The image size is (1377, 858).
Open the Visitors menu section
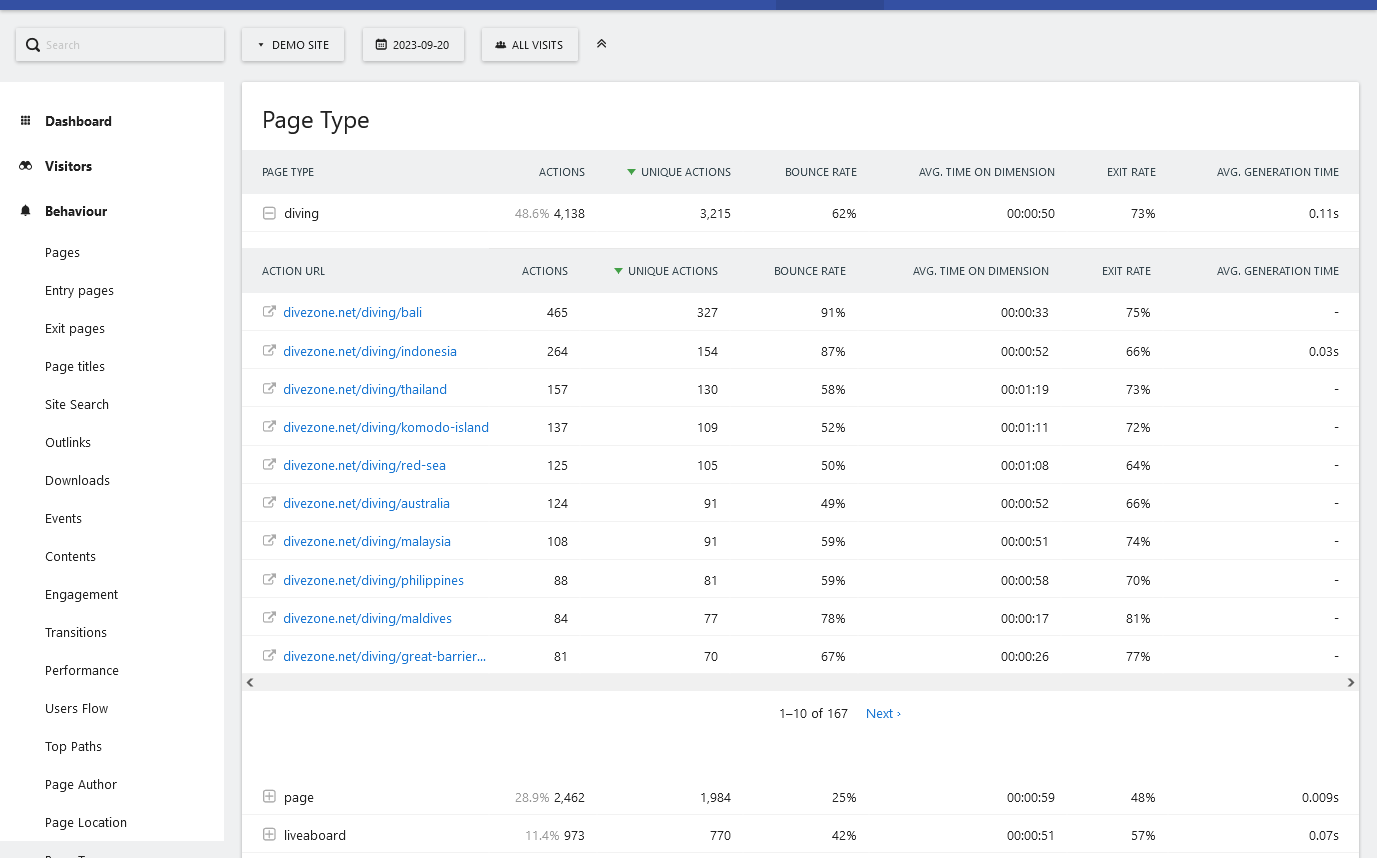(68, 166)
